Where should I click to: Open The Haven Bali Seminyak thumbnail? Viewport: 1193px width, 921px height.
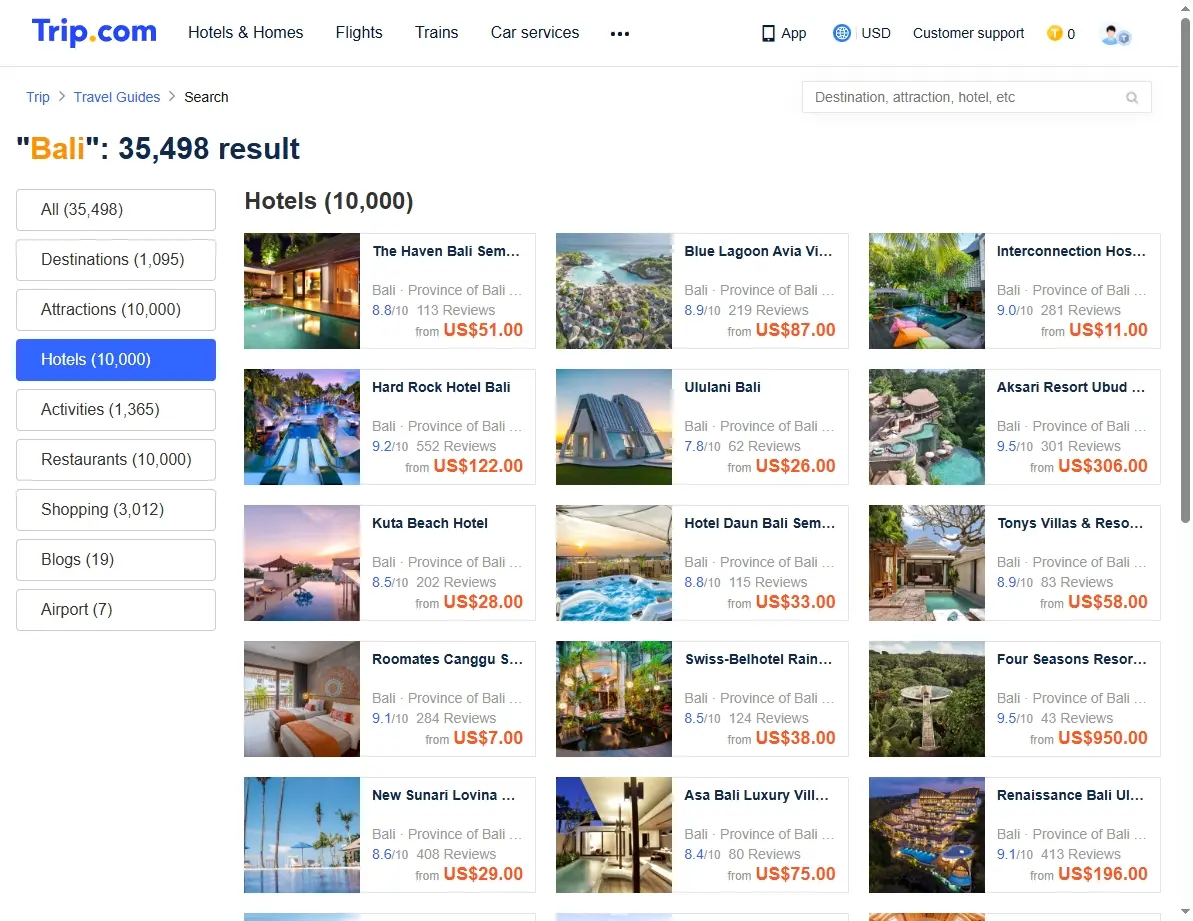click(302, 291)
